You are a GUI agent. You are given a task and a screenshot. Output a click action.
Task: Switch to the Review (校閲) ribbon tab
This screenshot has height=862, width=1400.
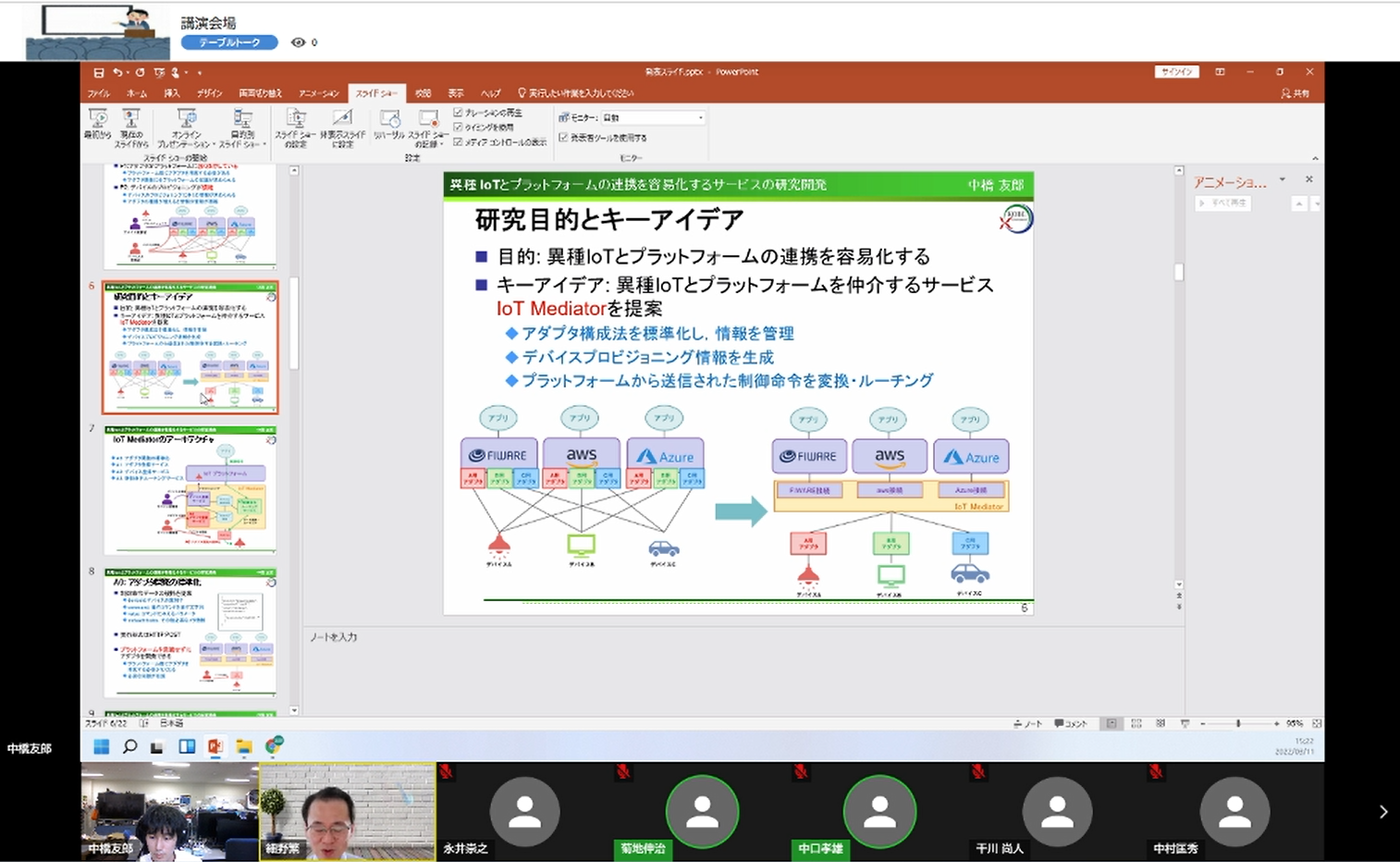tap(423, 93)
